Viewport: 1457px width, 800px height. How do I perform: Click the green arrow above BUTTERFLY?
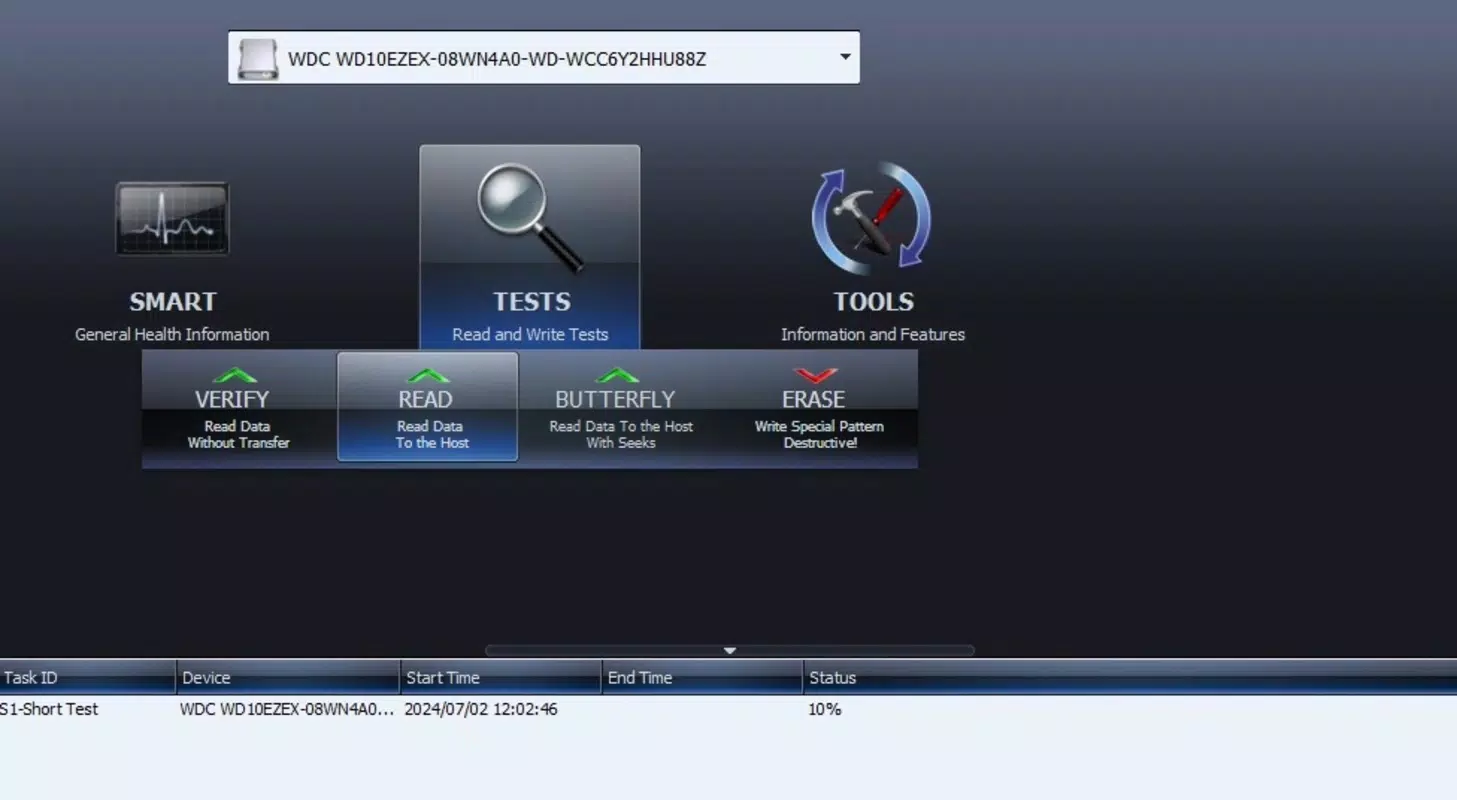click(x=617, y=376)
